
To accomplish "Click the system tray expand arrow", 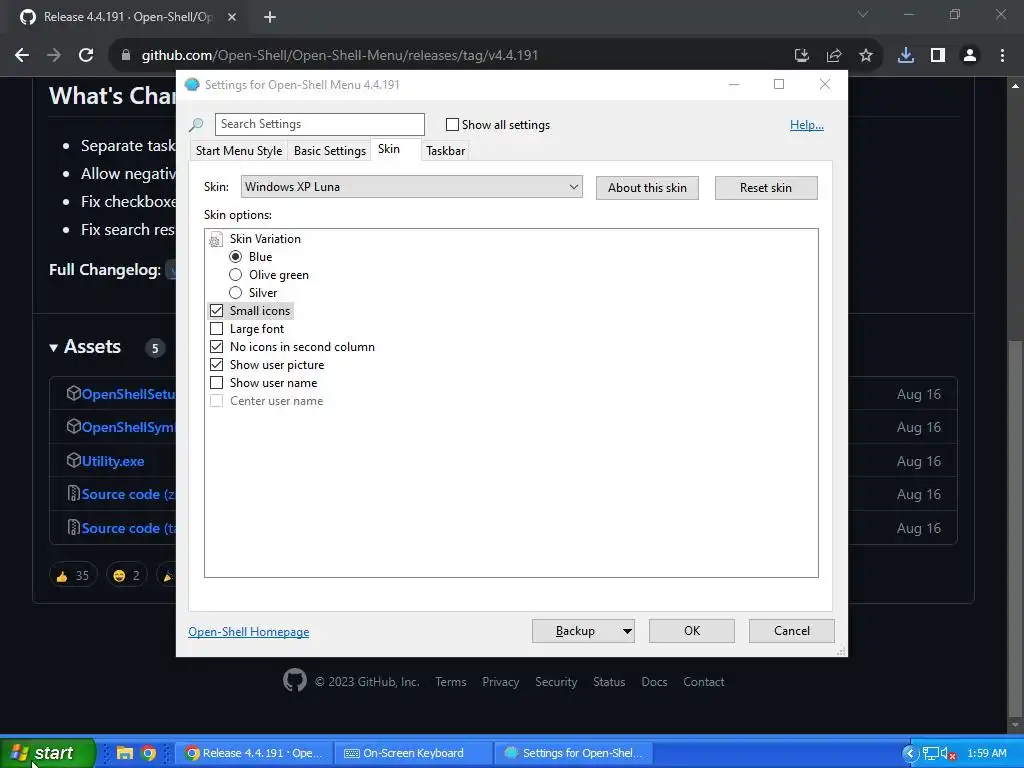I will pyautogui.click(x=910, y=754).
